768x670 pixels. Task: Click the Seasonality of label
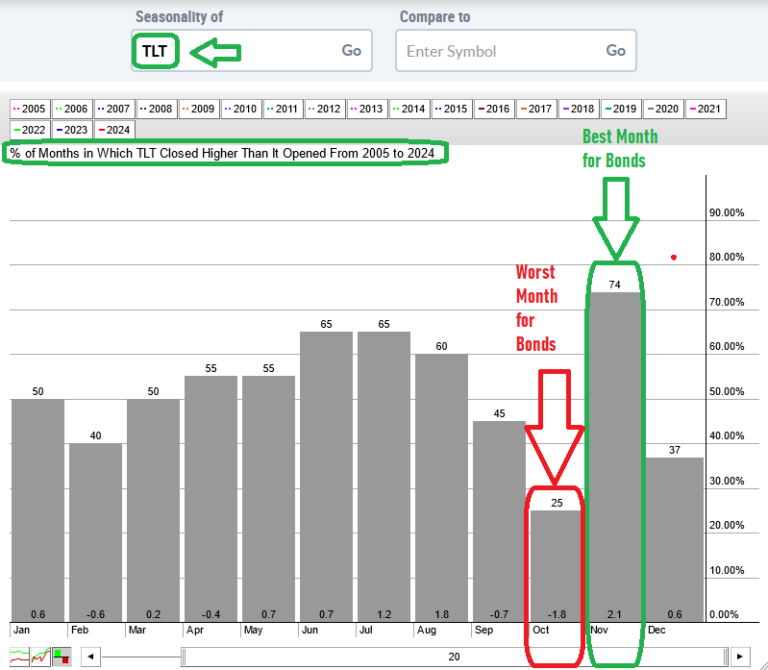coord(179,17)
